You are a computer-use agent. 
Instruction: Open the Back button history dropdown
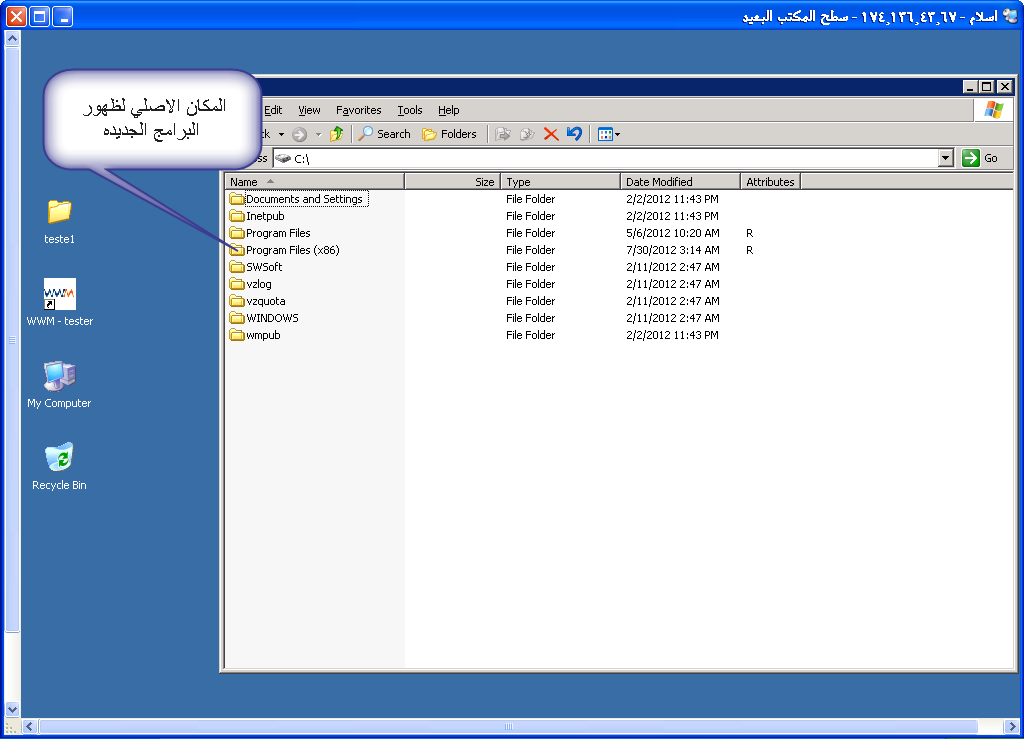[281, 134]
